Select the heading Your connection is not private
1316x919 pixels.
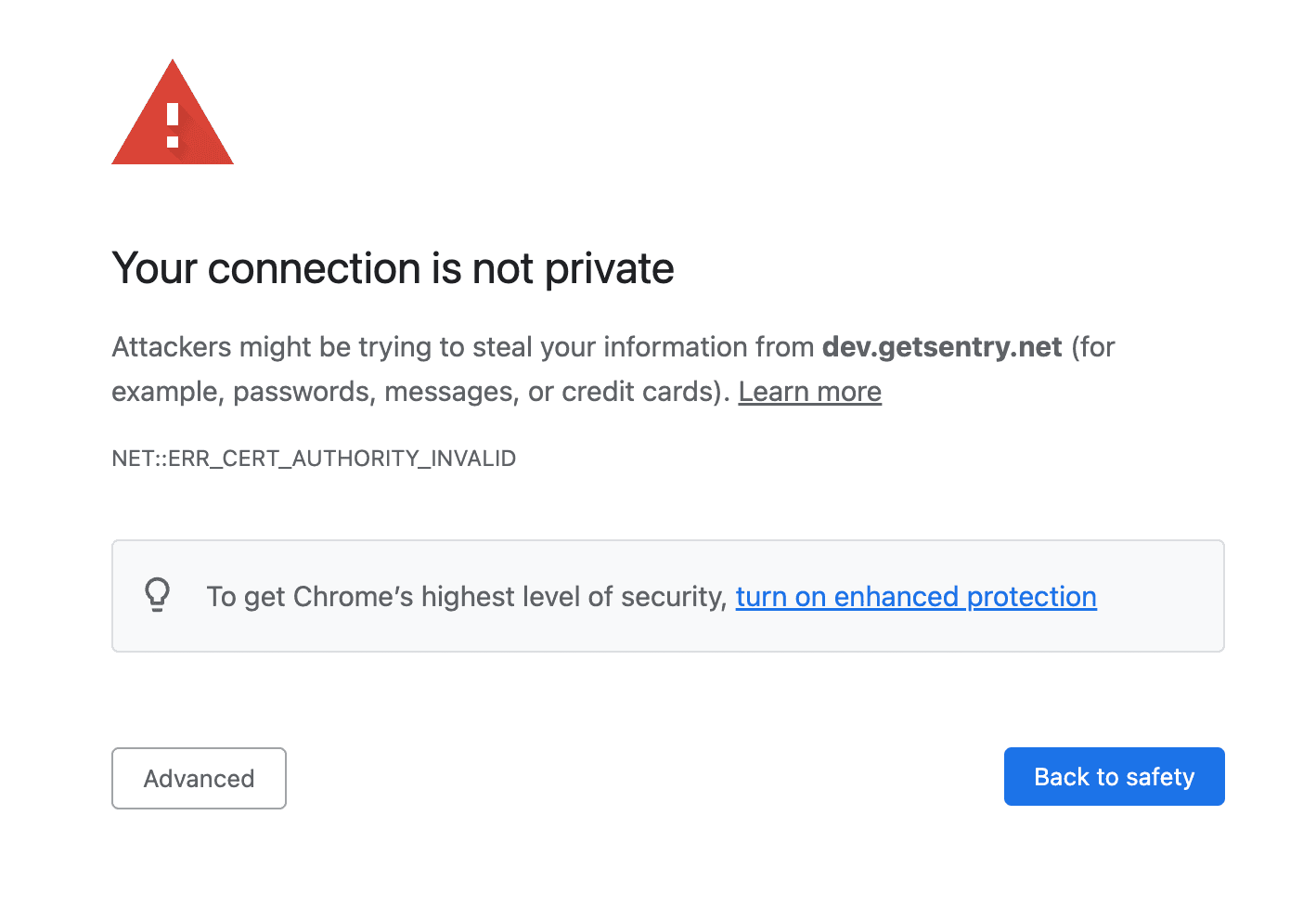393,268
